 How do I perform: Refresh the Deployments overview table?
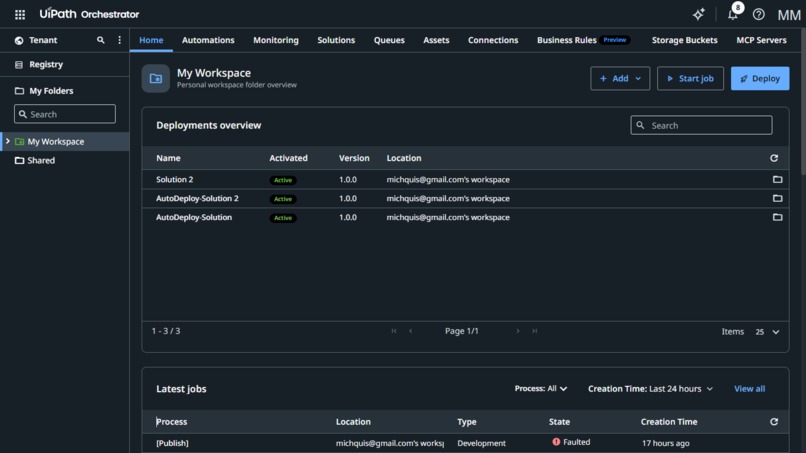tap(774, 158)
